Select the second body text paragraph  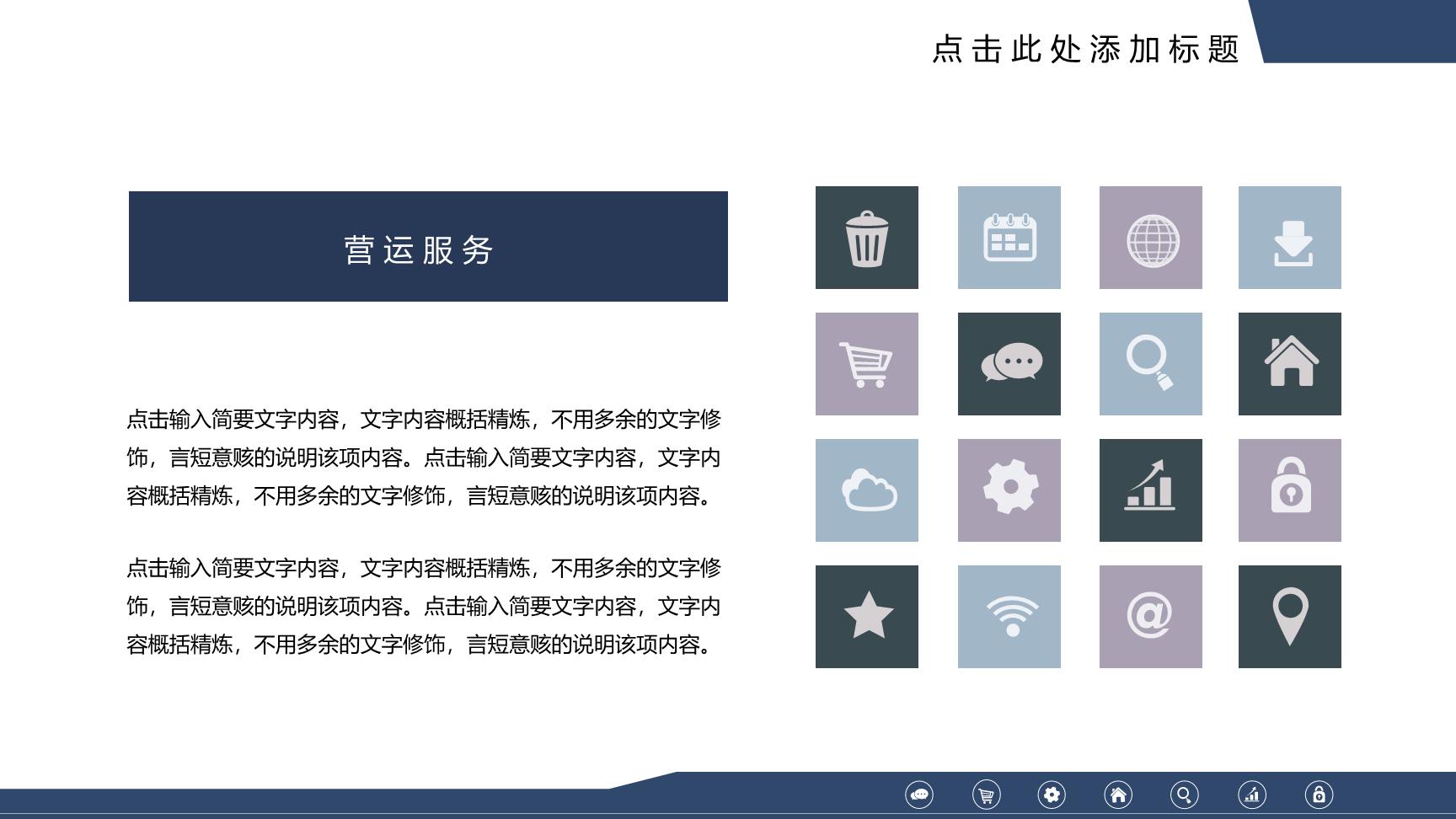coord(424,607)
